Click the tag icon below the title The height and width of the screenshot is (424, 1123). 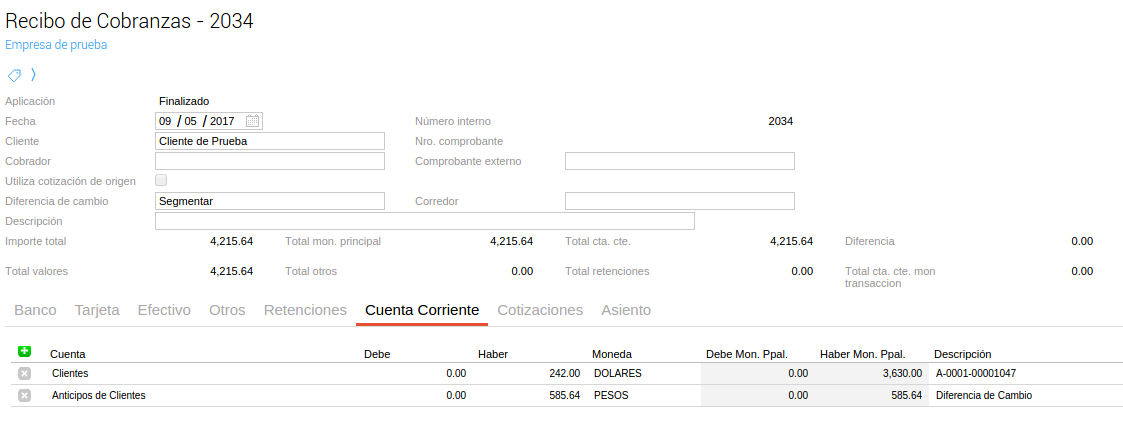[x=14, y=75]
